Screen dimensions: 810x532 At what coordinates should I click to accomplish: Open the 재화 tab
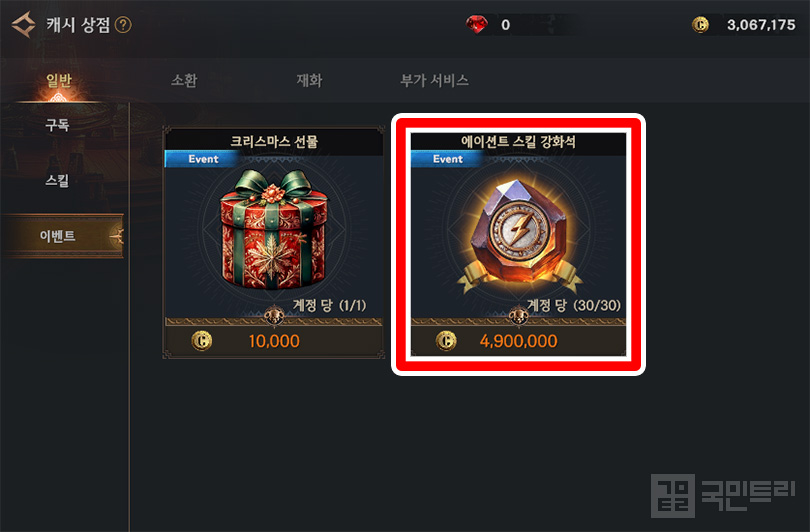point(309,80)
